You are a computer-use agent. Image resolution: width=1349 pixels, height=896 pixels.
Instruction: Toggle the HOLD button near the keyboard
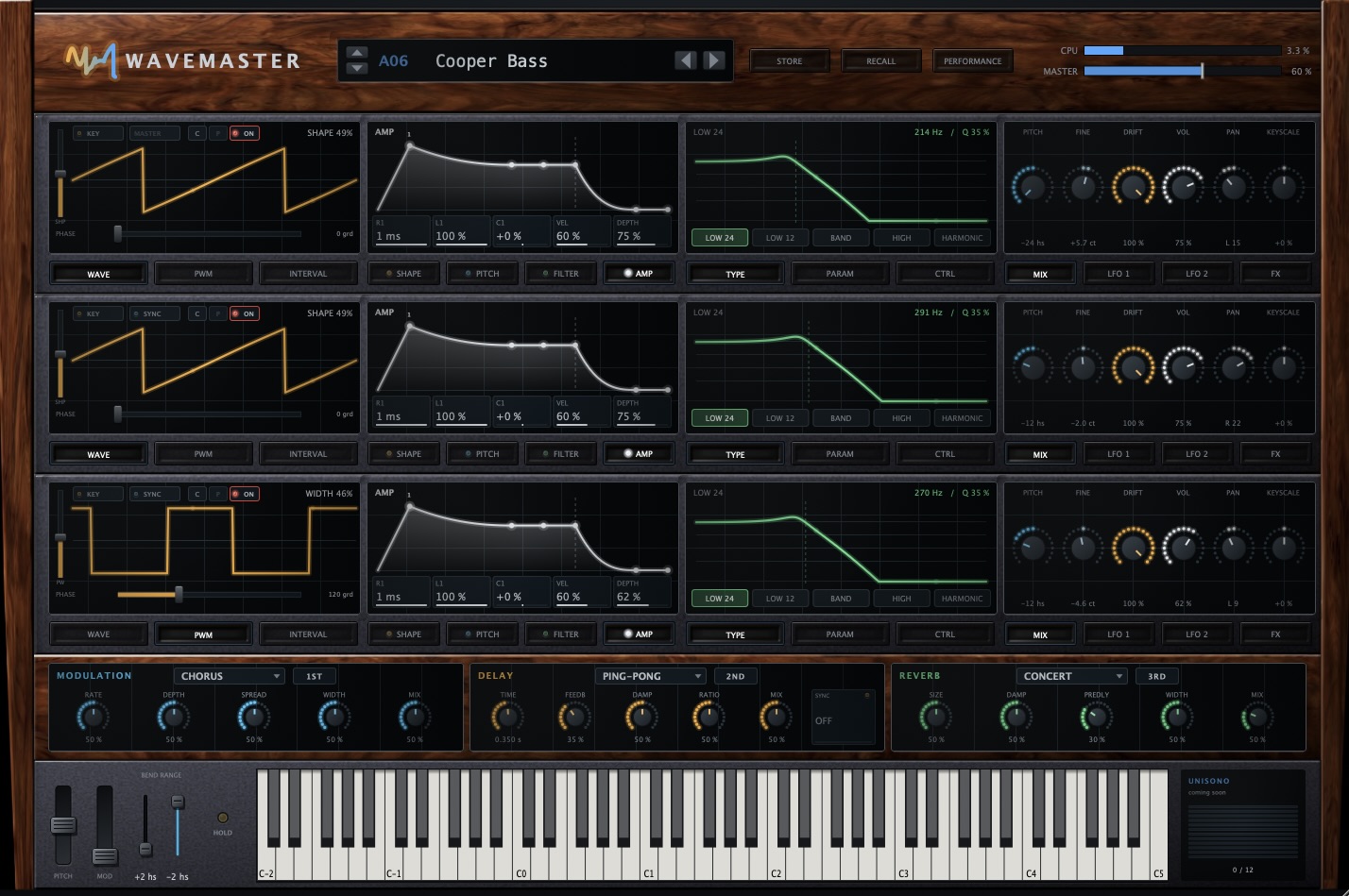point(223,818)
